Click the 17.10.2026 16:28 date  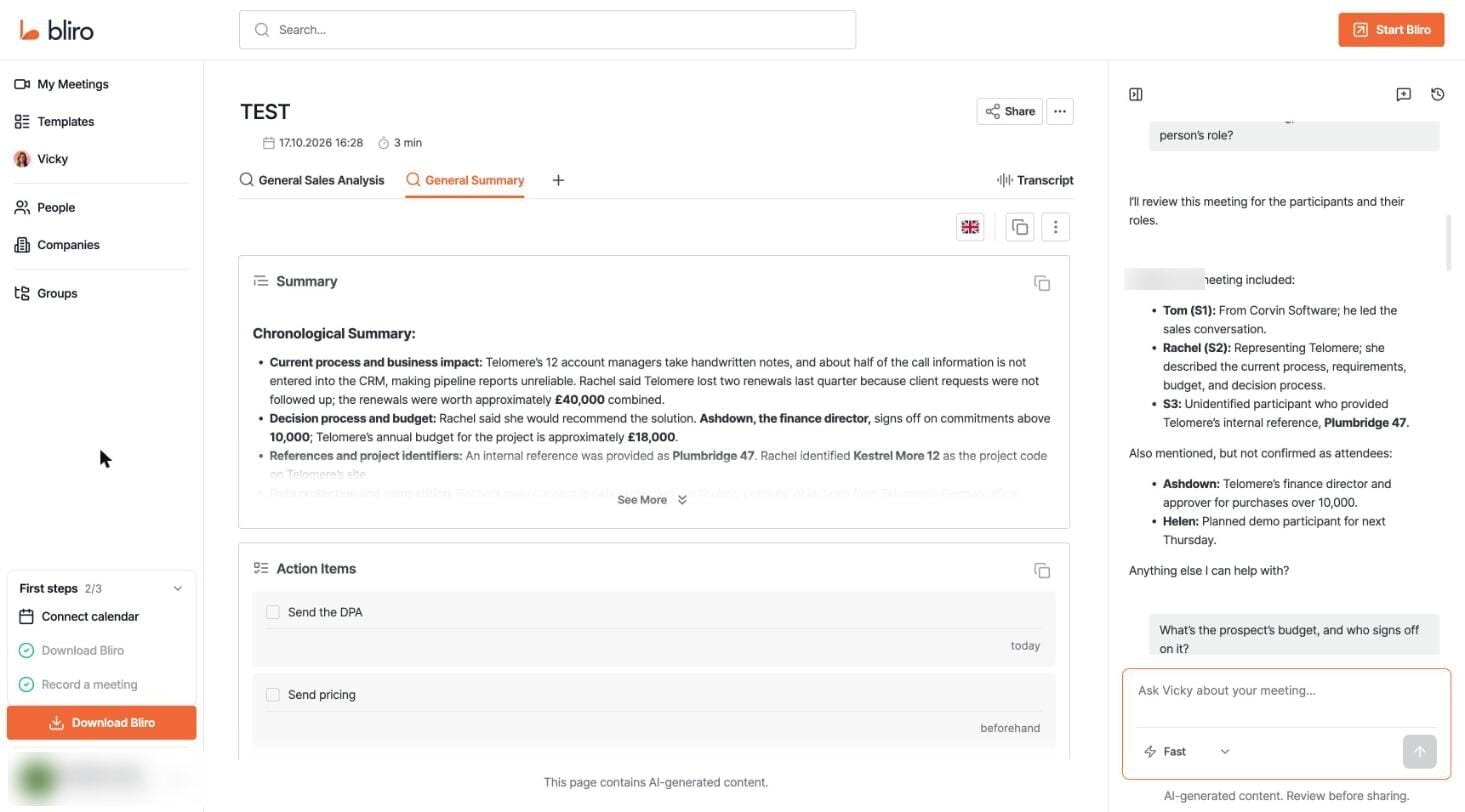point(313,143)
